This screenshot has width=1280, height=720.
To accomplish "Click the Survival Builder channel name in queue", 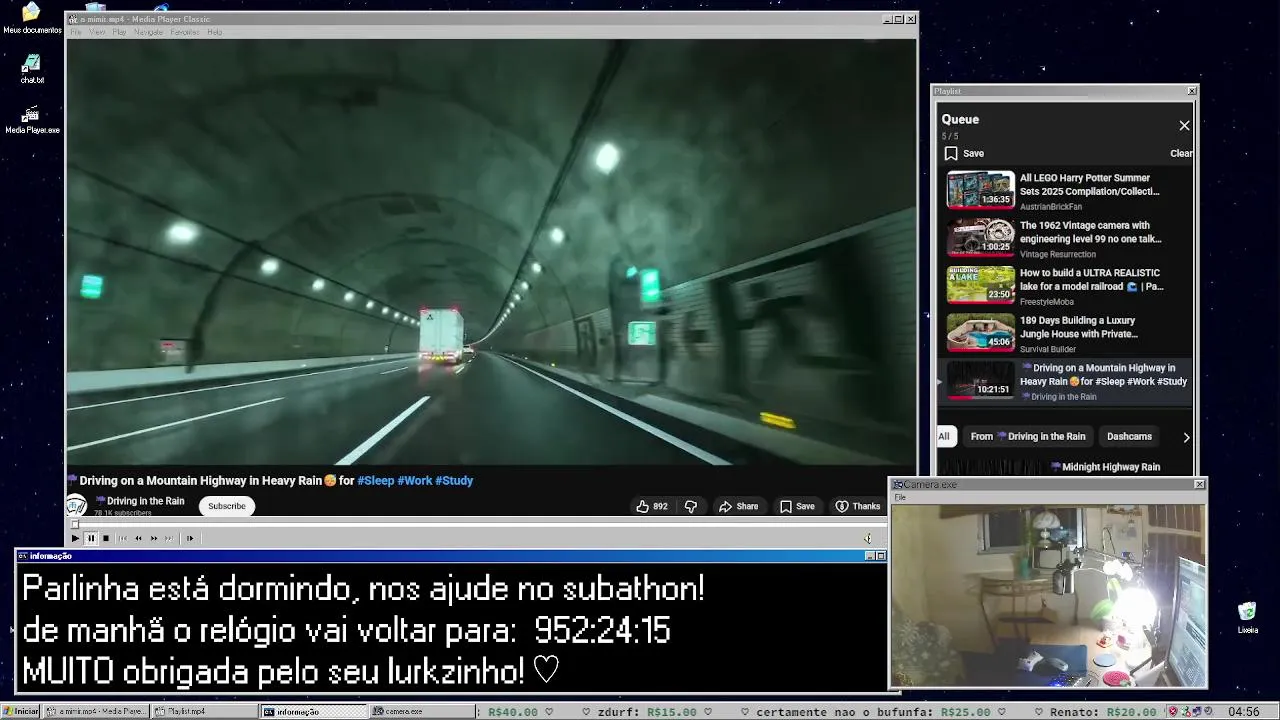I will (x=1048, y=349).
